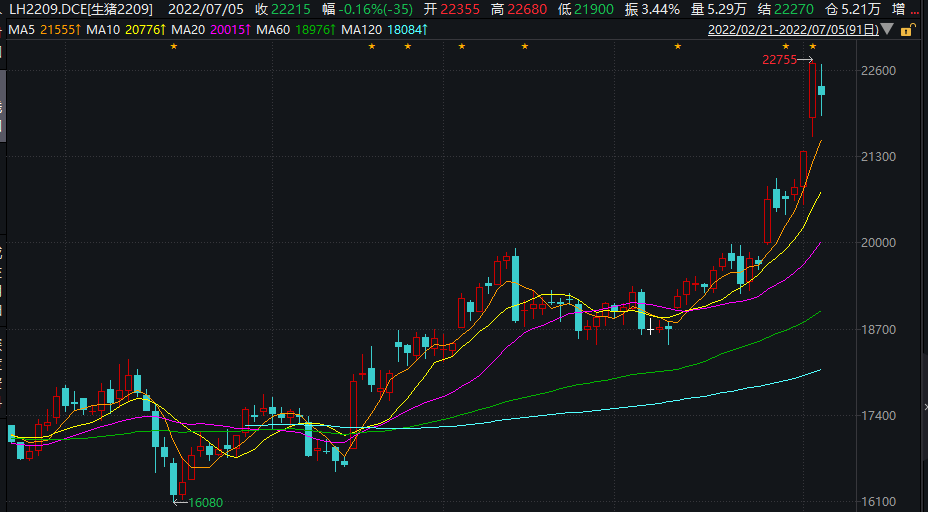This screenshot has height=512, width=928.
Task: Click the 22755 high price arrow
Action: pos(801,60)
